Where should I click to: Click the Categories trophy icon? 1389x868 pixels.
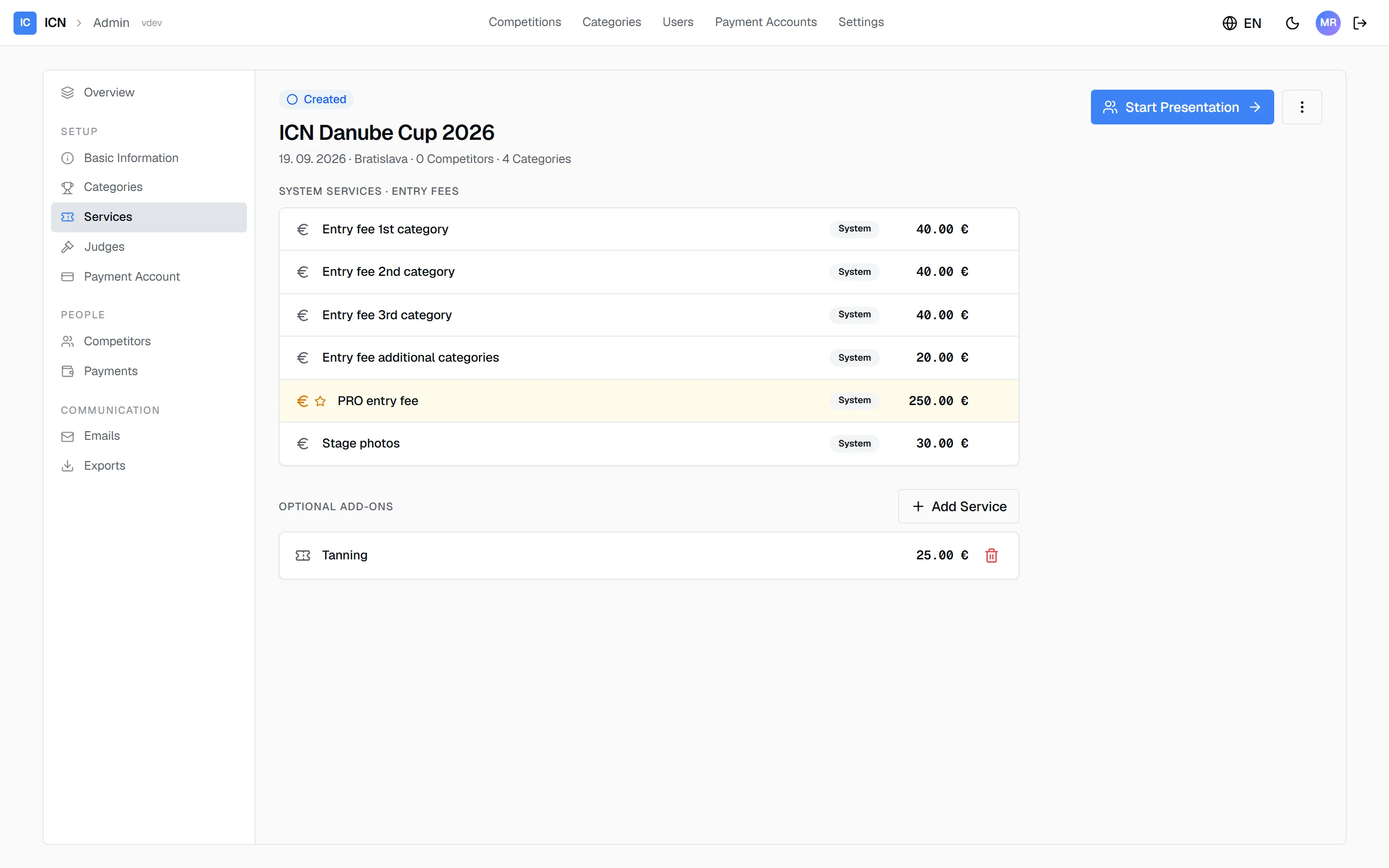68,187
